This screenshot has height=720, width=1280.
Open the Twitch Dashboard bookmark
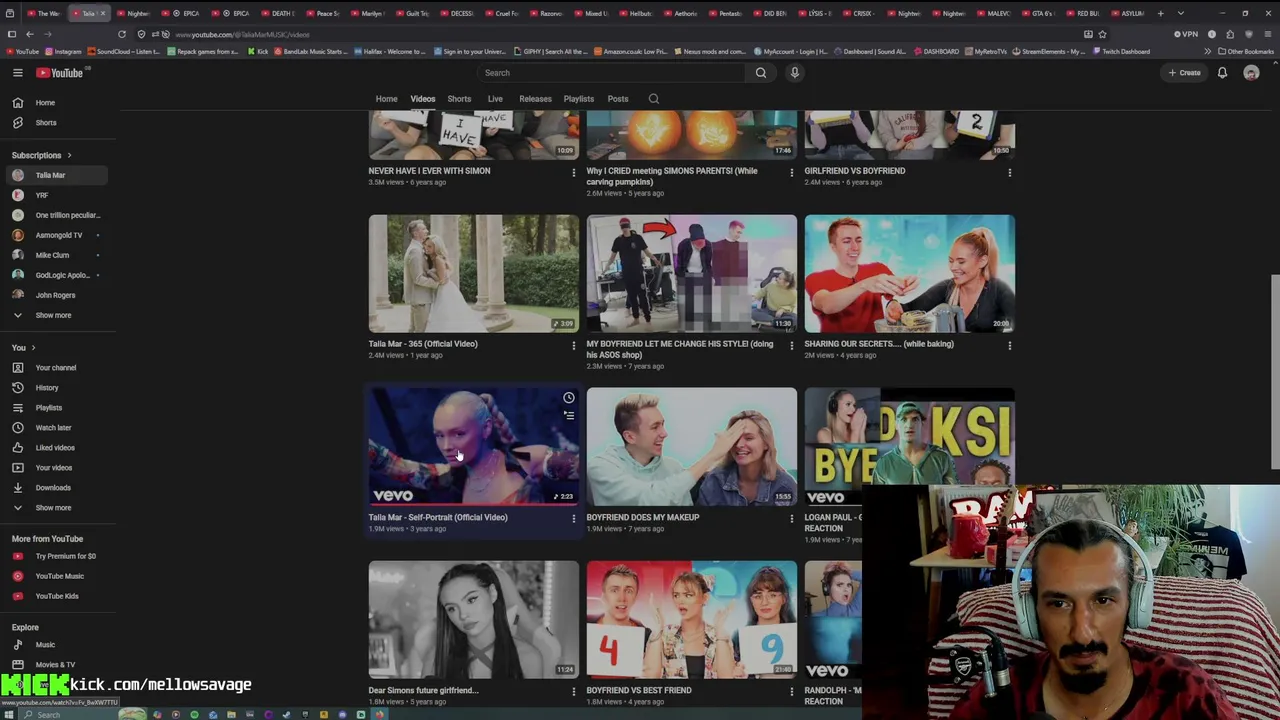(1122, 51)
